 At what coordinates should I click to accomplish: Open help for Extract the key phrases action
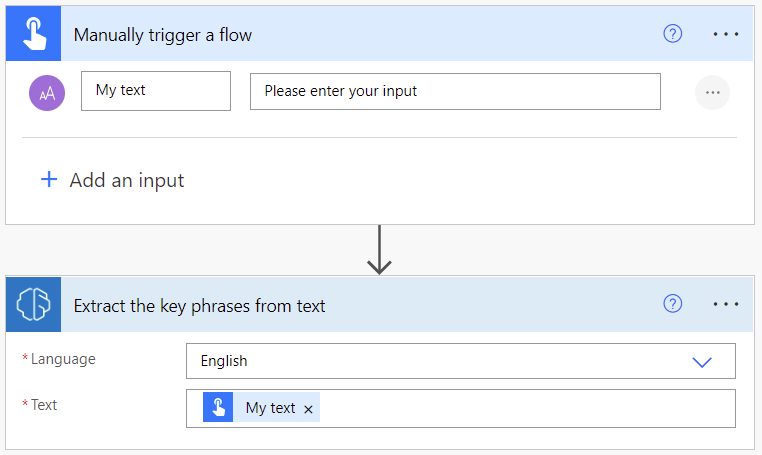point(673,304)
